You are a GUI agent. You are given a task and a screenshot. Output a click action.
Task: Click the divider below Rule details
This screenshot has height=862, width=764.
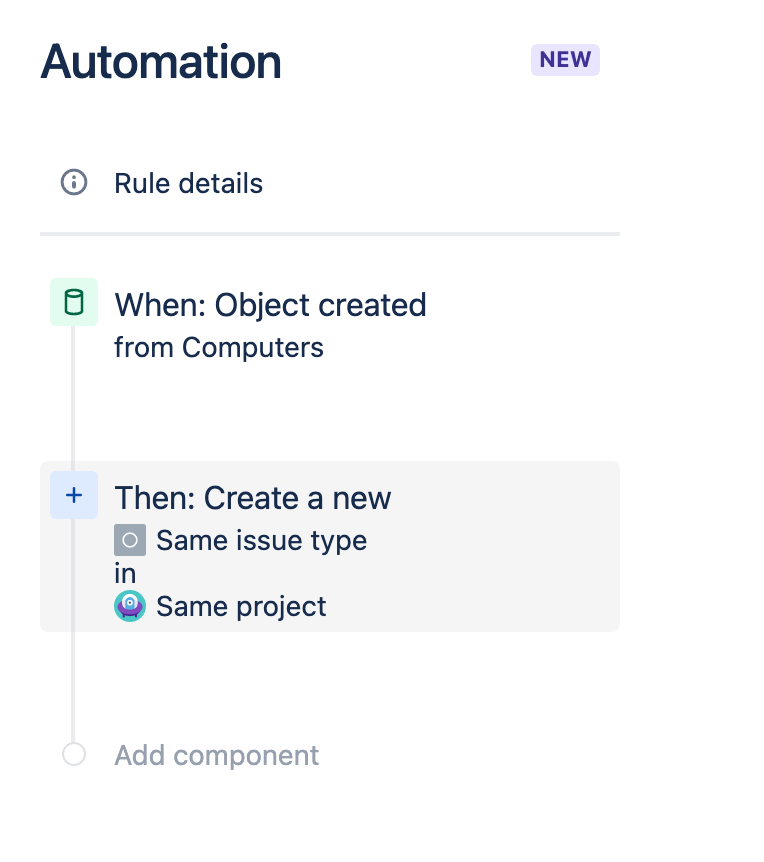[x=330, y=233]
